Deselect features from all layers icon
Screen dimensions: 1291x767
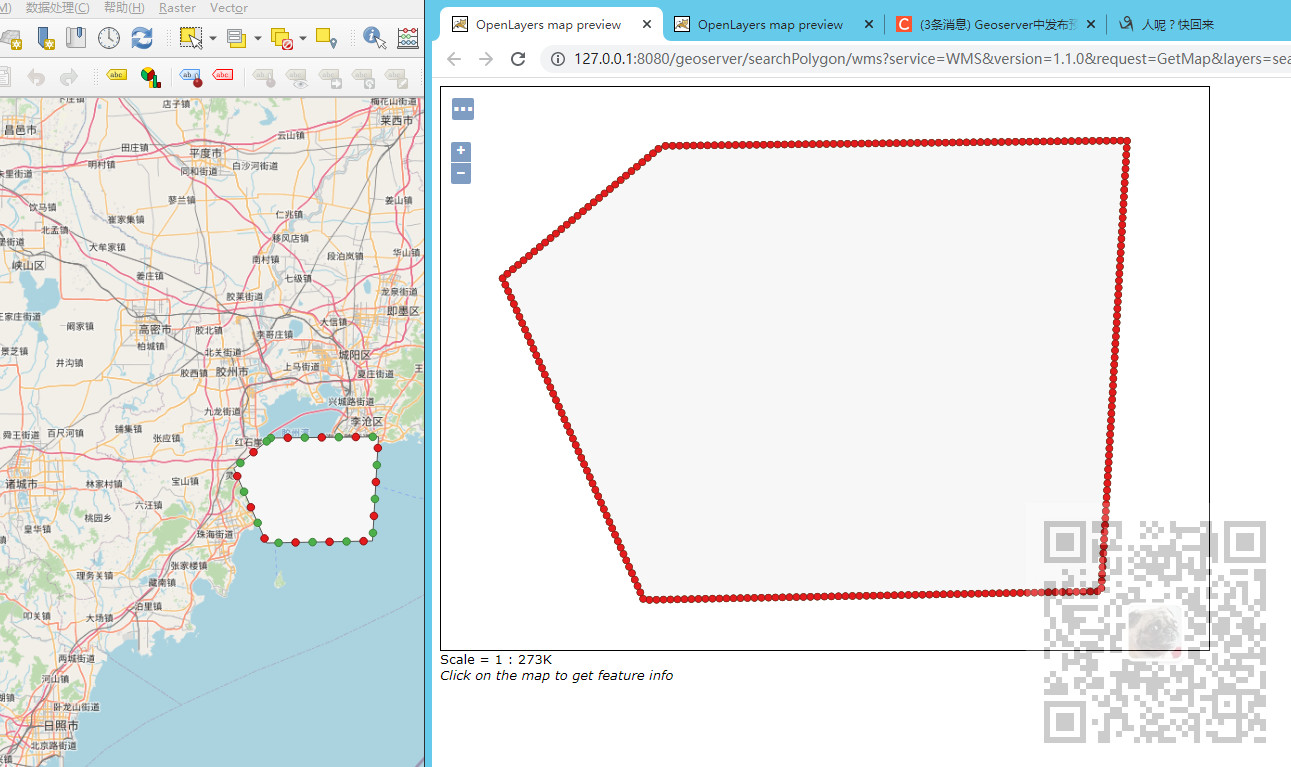(282, 39)
